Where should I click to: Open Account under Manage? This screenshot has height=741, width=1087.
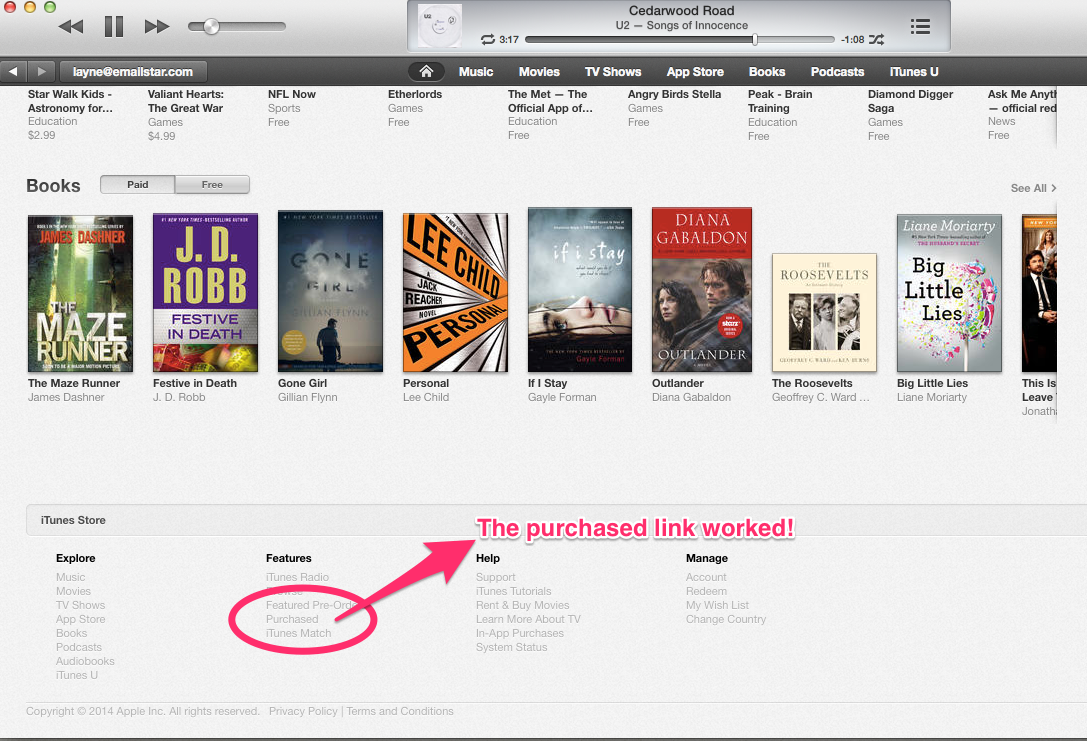[x=706, y=577]
